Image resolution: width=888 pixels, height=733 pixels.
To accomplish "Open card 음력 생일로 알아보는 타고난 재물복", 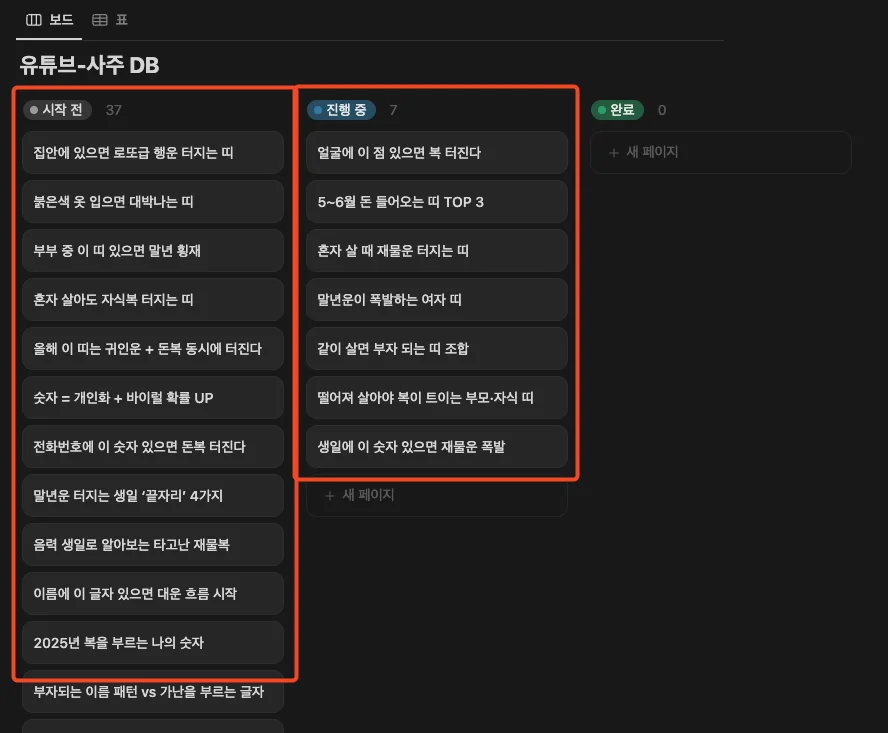I will pyautogui.click(x=153, y=544).
